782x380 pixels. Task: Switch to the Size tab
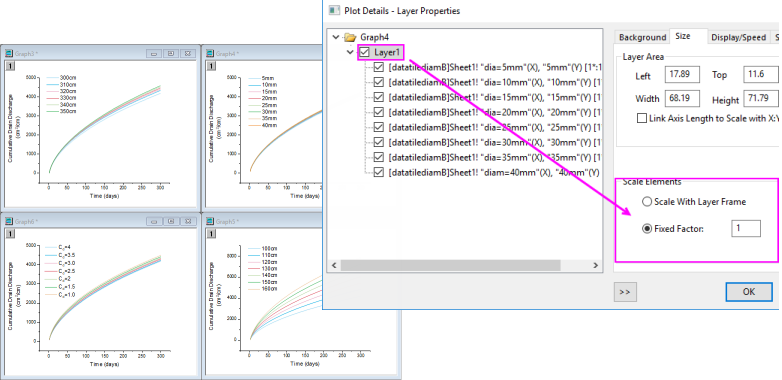(x=683, y=36)
